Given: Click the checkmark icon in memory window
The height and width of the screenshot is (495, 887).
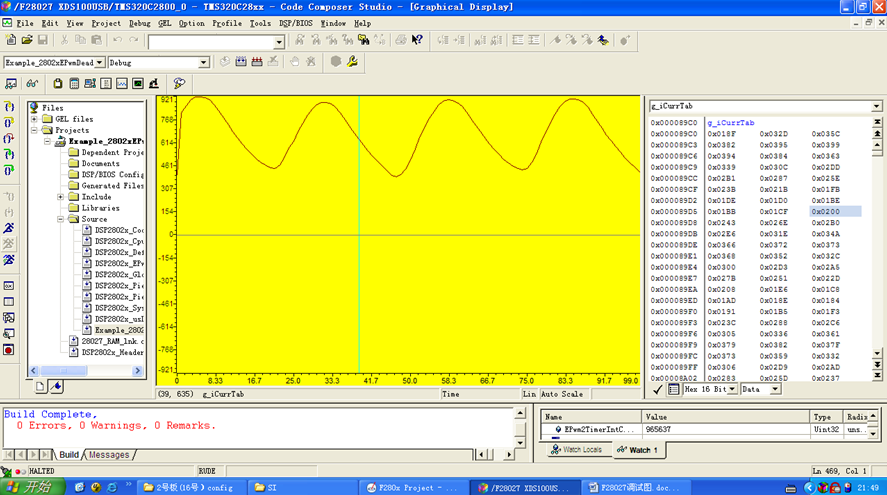Looking at the screenshot, I should coord(657,389).
